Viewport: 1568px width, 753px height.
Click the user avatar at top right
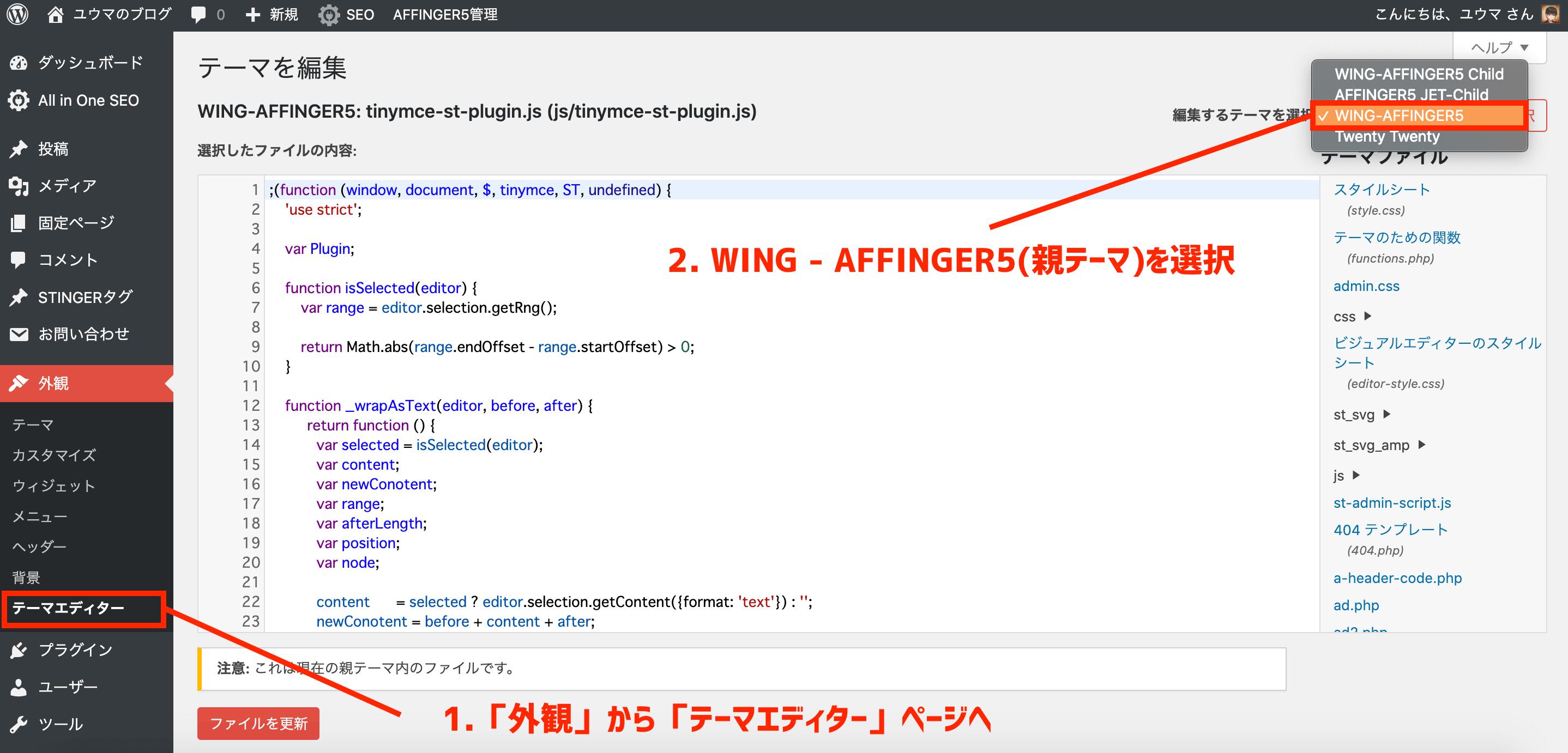click(x=1551, y=14)
